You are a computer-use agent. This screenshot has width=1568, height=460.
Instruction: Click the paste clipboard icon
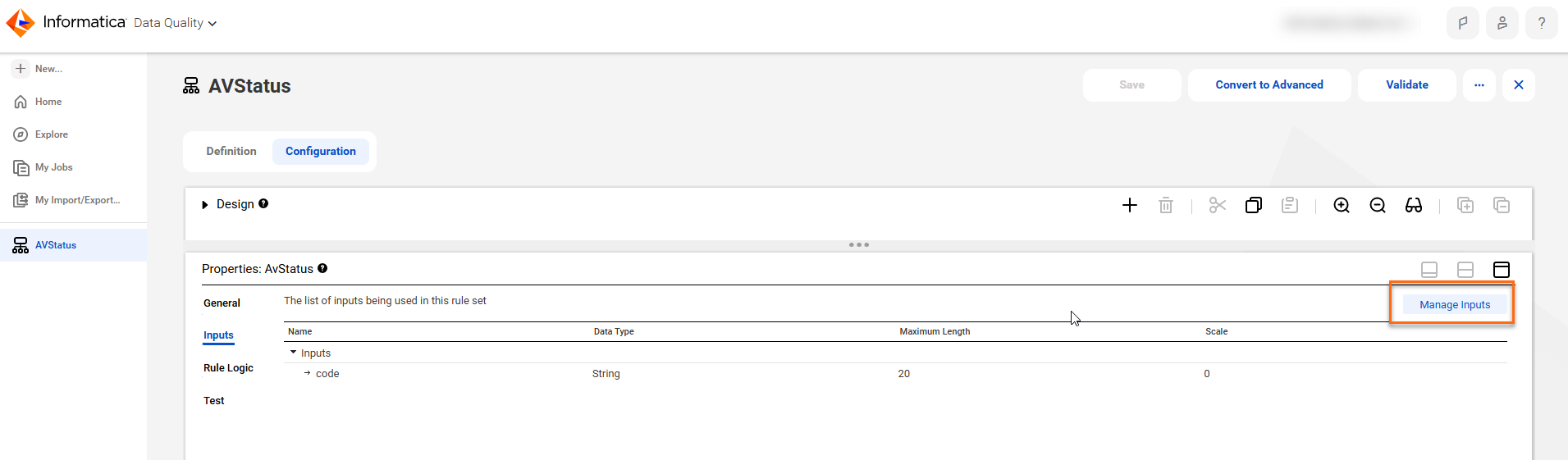click(1289, 205)
